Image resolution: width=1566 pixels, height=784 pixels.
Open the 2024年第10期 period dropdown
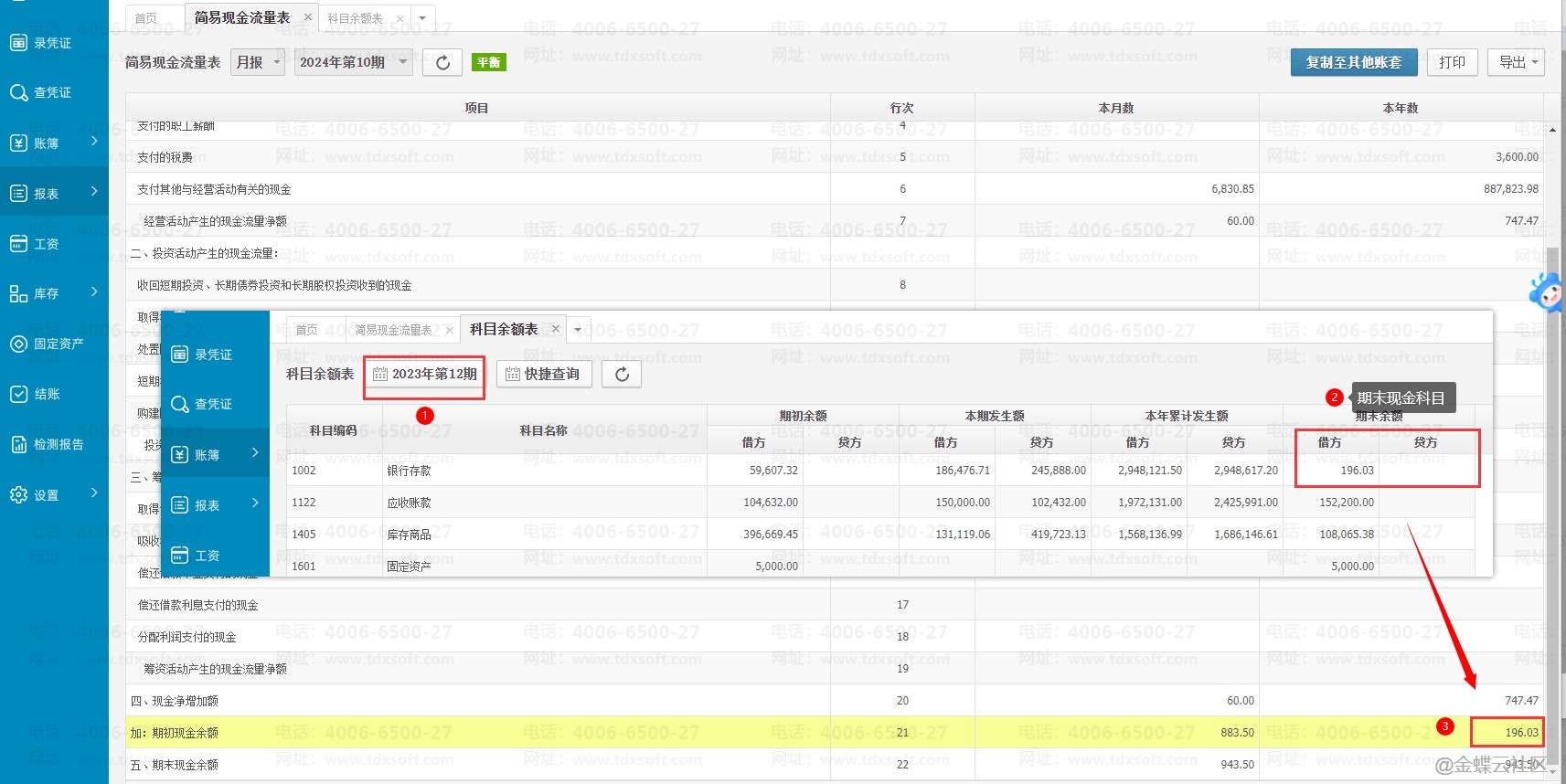coord(353,62)
